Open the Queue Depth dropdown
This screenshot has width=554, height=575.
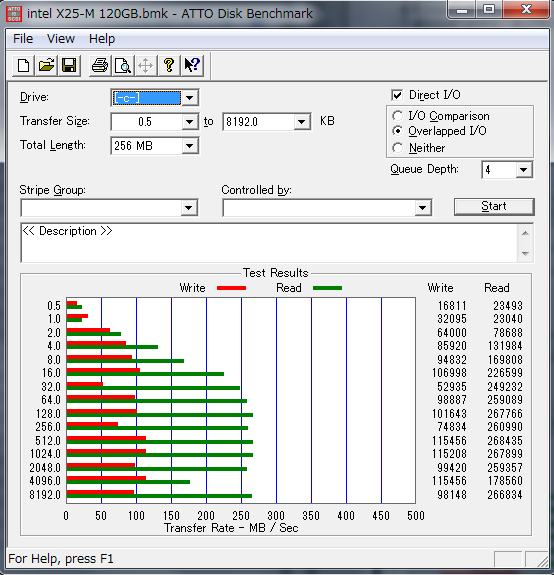point(524,170)
